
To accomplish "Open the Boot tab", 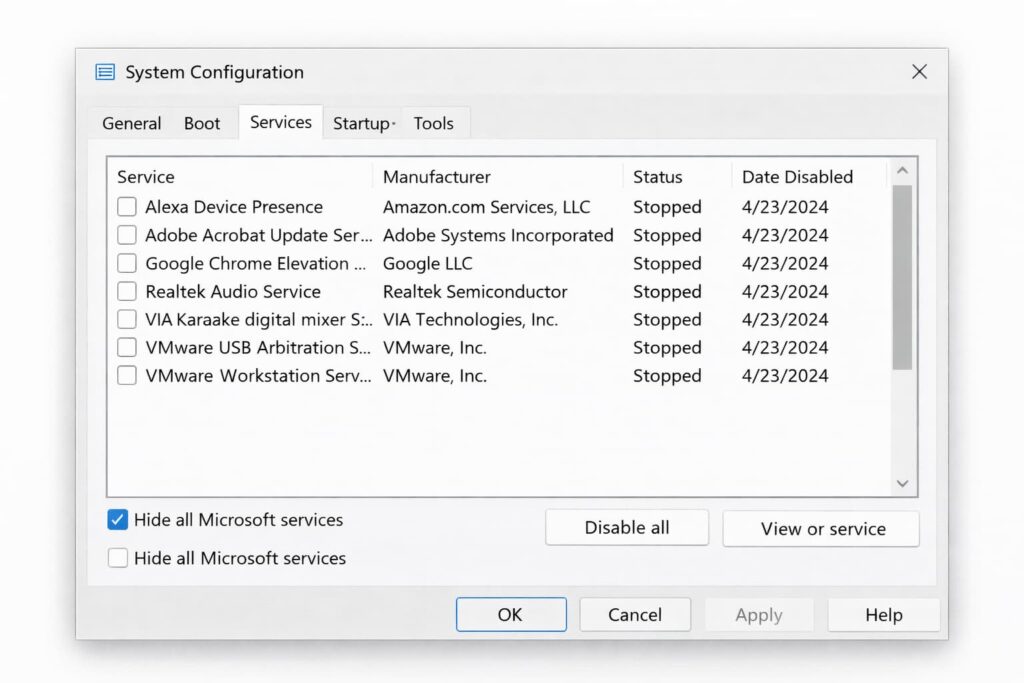I will tap(202, 123).
